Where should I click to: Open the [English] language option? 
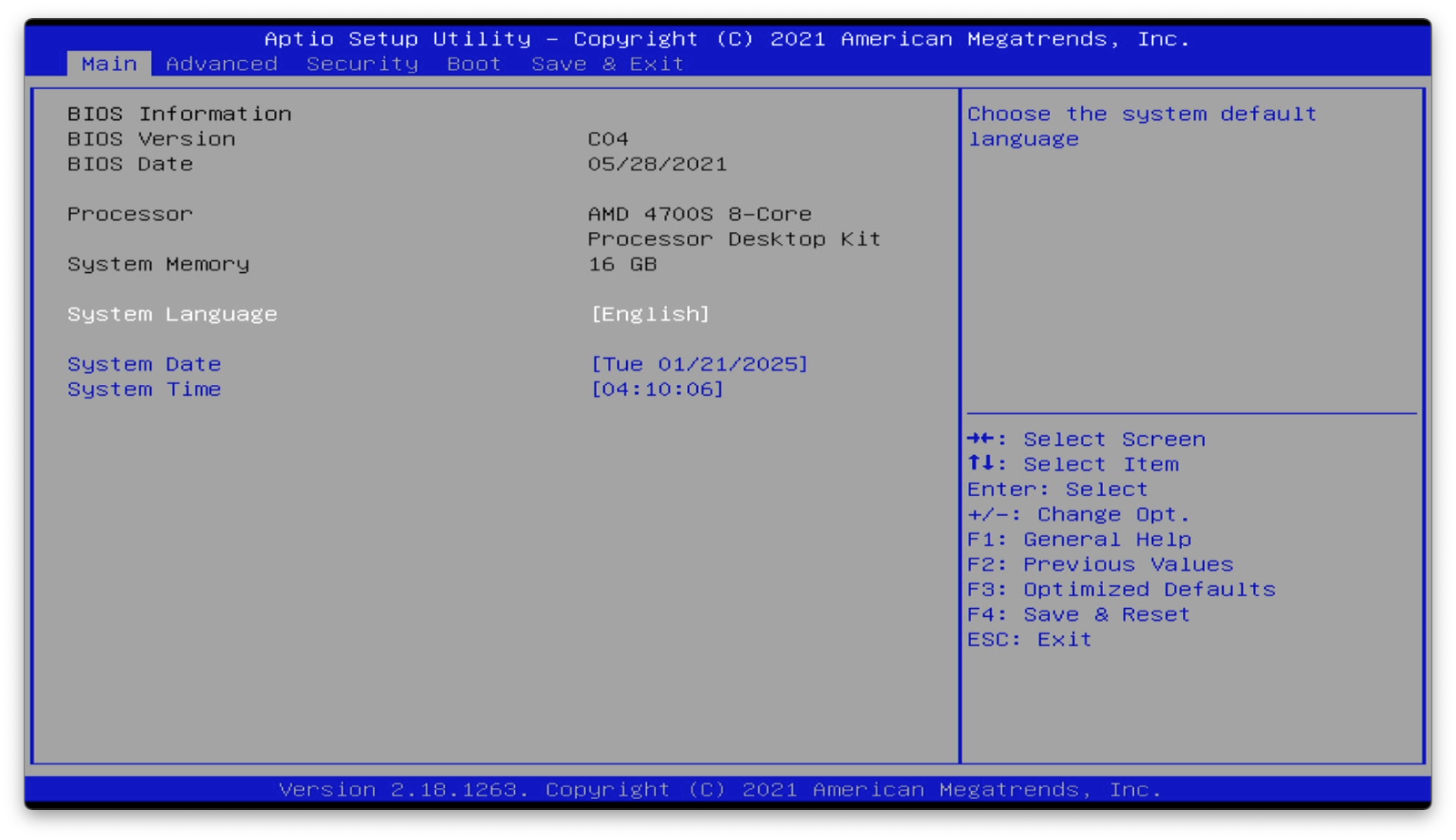click(x=650, y=314)
